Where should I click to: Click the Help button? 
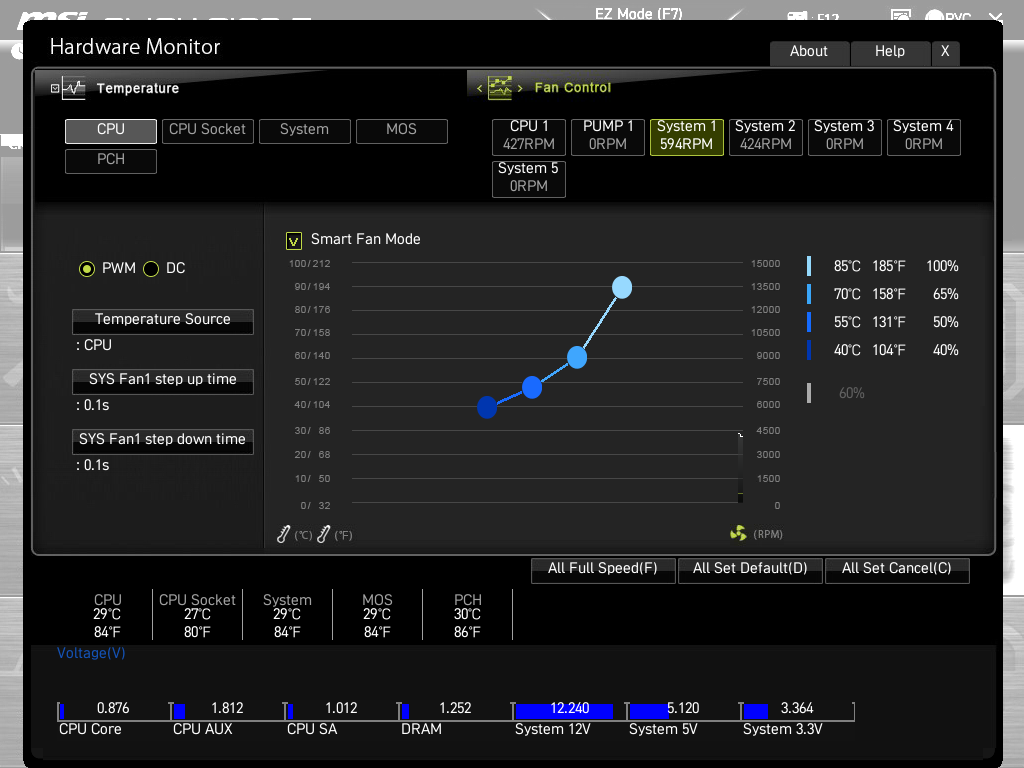pyautogui.click(x=890, y=52)
